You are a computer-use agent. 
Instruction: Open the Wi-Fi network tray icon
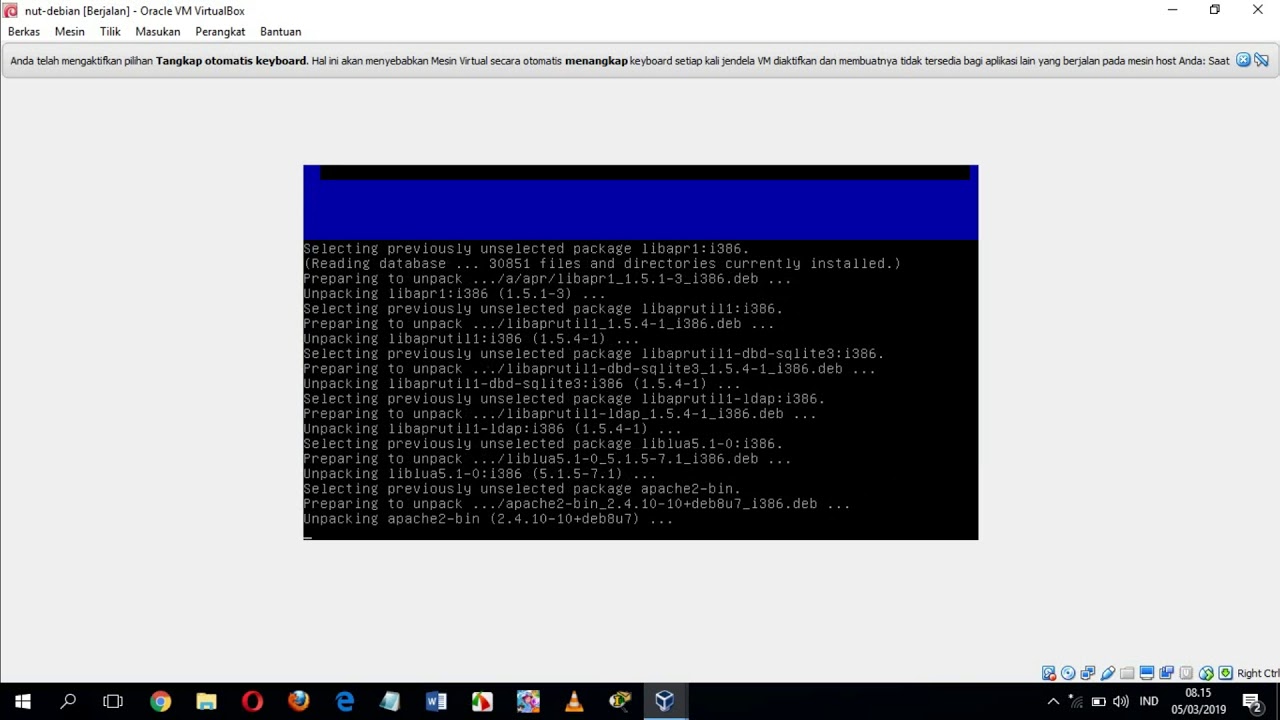(x=1076, y=702)
